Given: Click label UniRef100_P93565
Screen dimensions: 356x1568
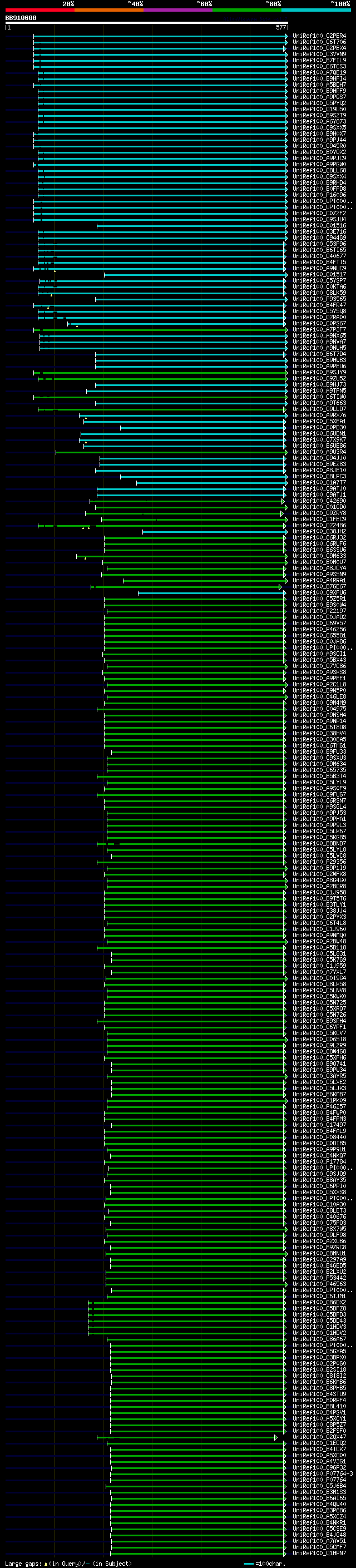Looking at the screenshot, I should coord(319,299).
